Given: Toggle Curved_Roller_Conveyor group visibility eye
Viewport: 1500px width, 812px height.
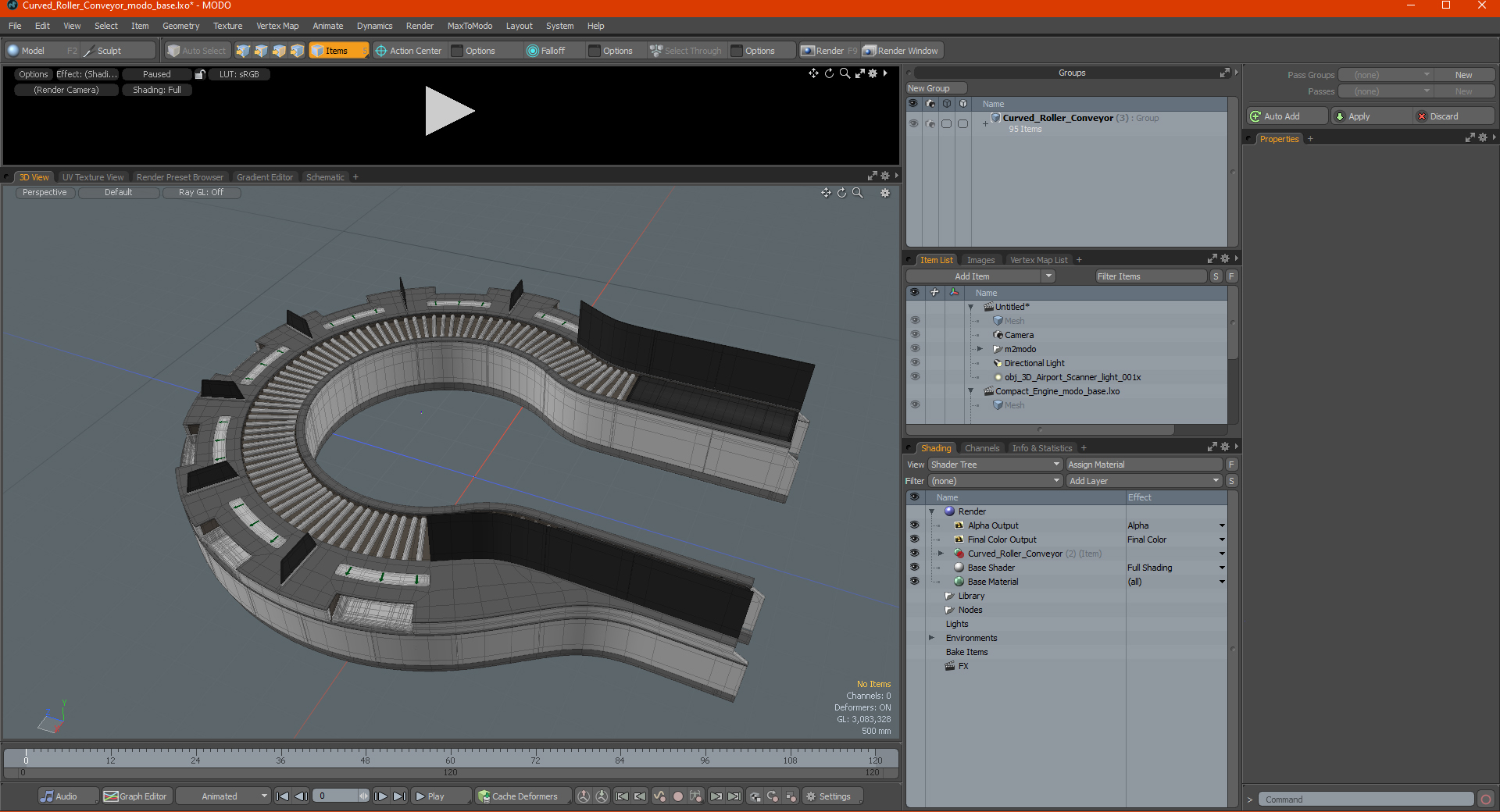Looking at the screenshot, I should pos(913,123).
